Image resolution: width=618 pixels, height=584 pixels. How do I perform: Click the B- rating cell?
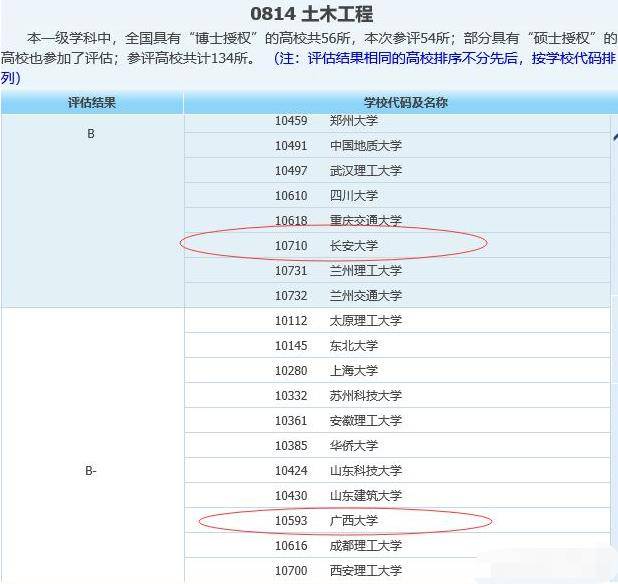92,446
